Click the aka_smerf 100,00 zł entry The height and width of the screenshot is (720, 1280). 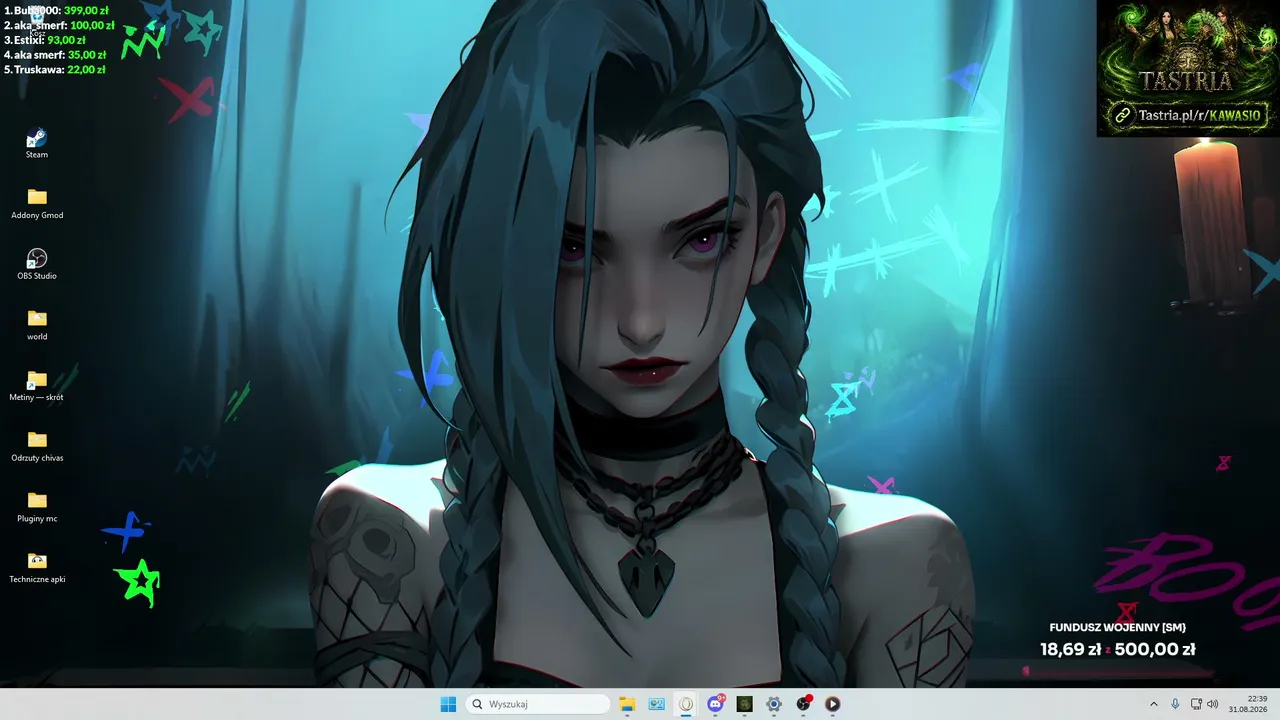59,25
